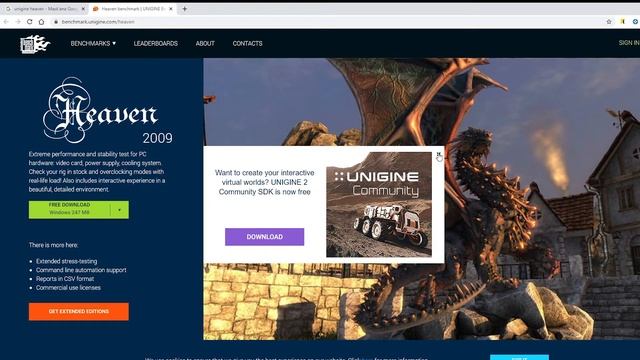Open the LEADERBOARDS page
The height and width of the screenshot is (360, 640).
click(156, 43)
